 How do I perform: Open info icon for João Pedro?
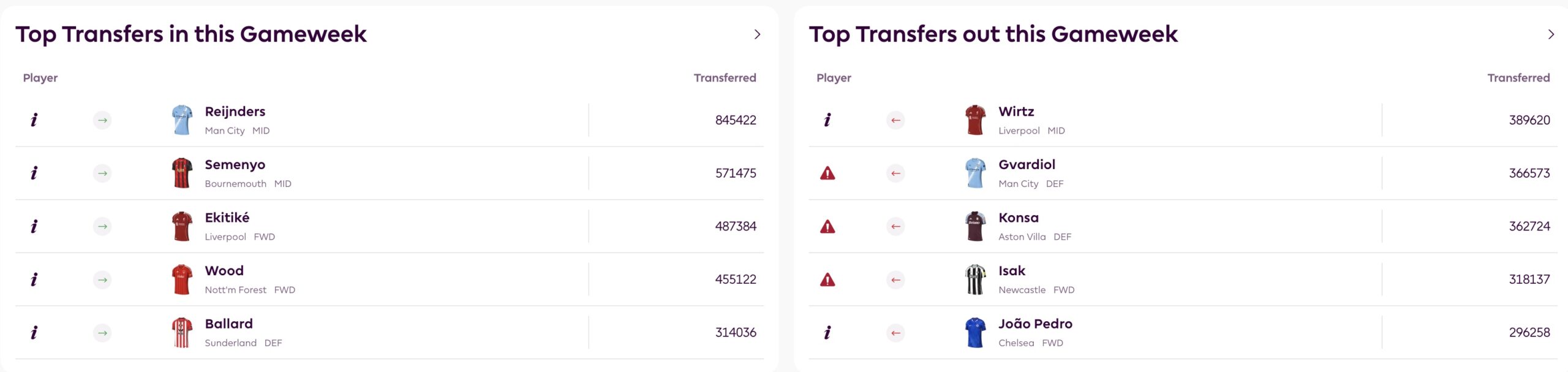point(827,333)
